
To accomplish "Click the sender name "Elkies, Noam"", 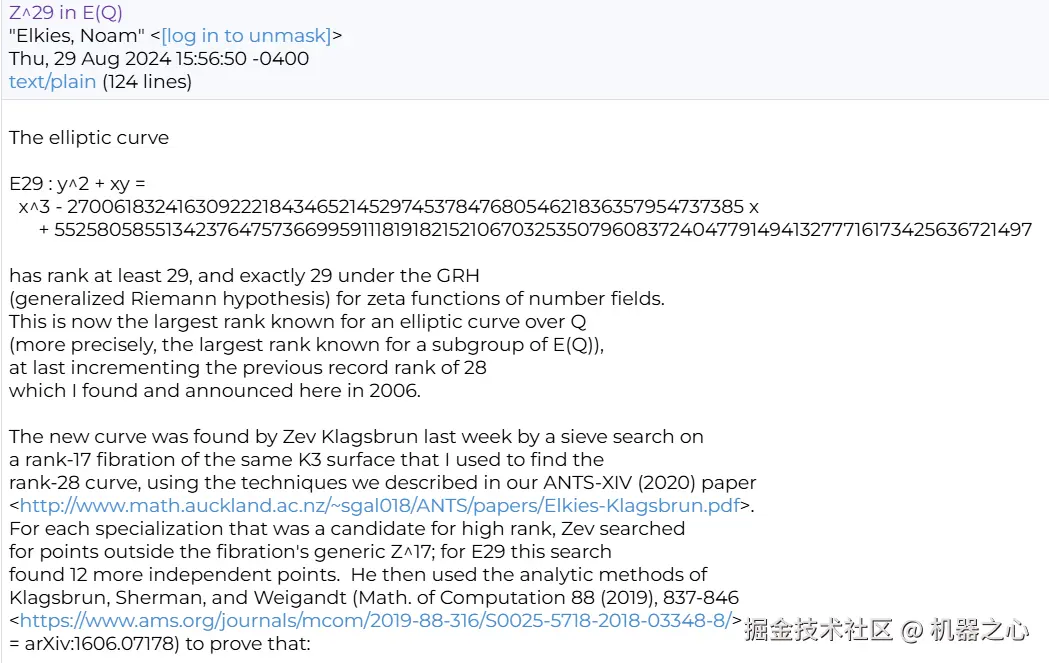I will point(77,35).
